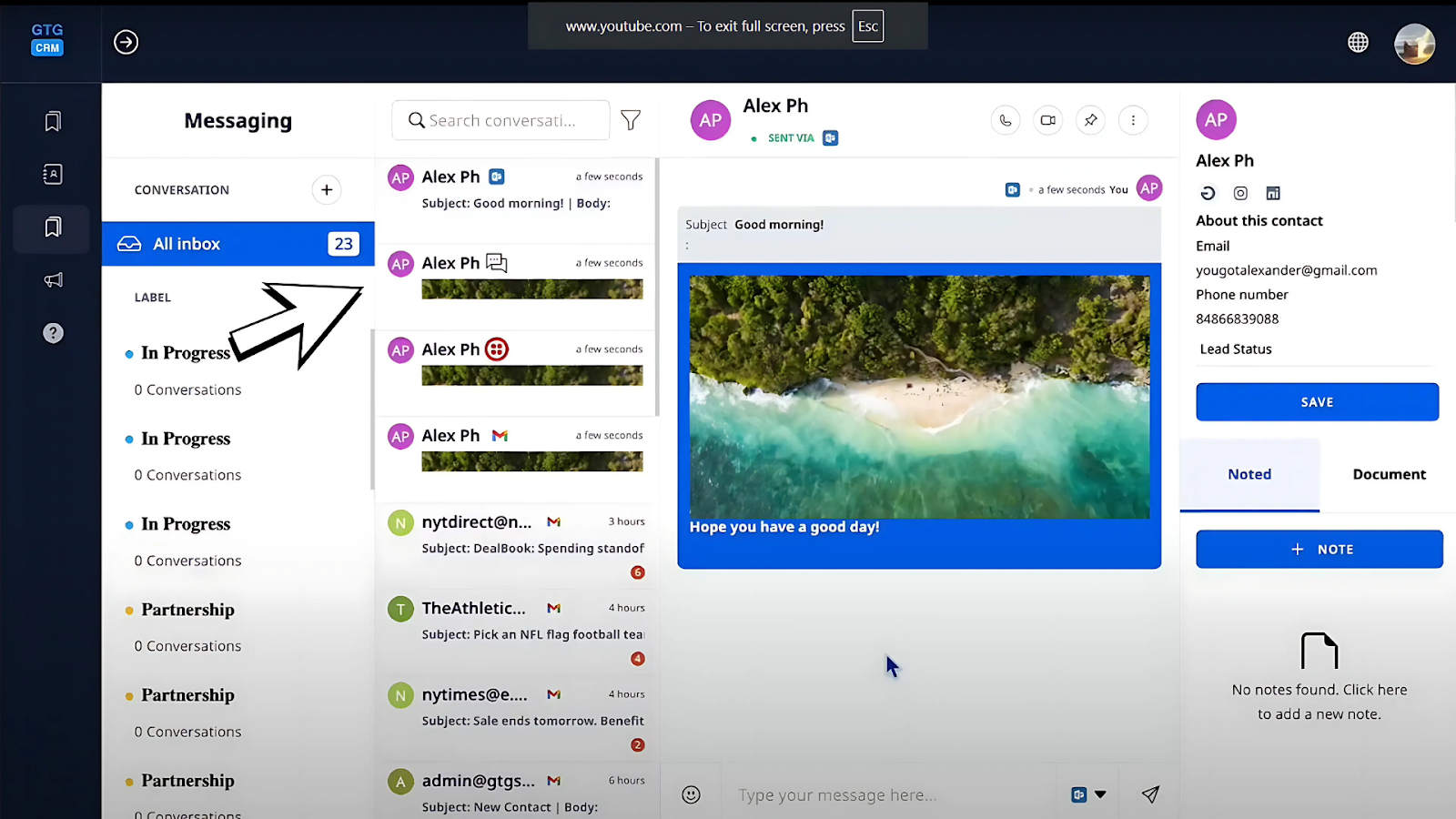1456x819 pixels.
Task: Click the unread badge 4 on TheAthletic
Action: (637, 659)
